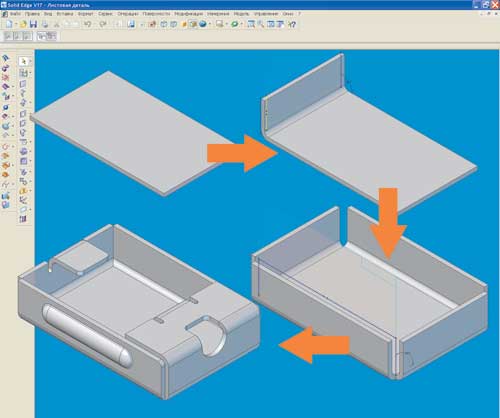Click the last icon at the bottom of the second toolbar column
This screenshot has width=500, height=418.
[23, 219]
